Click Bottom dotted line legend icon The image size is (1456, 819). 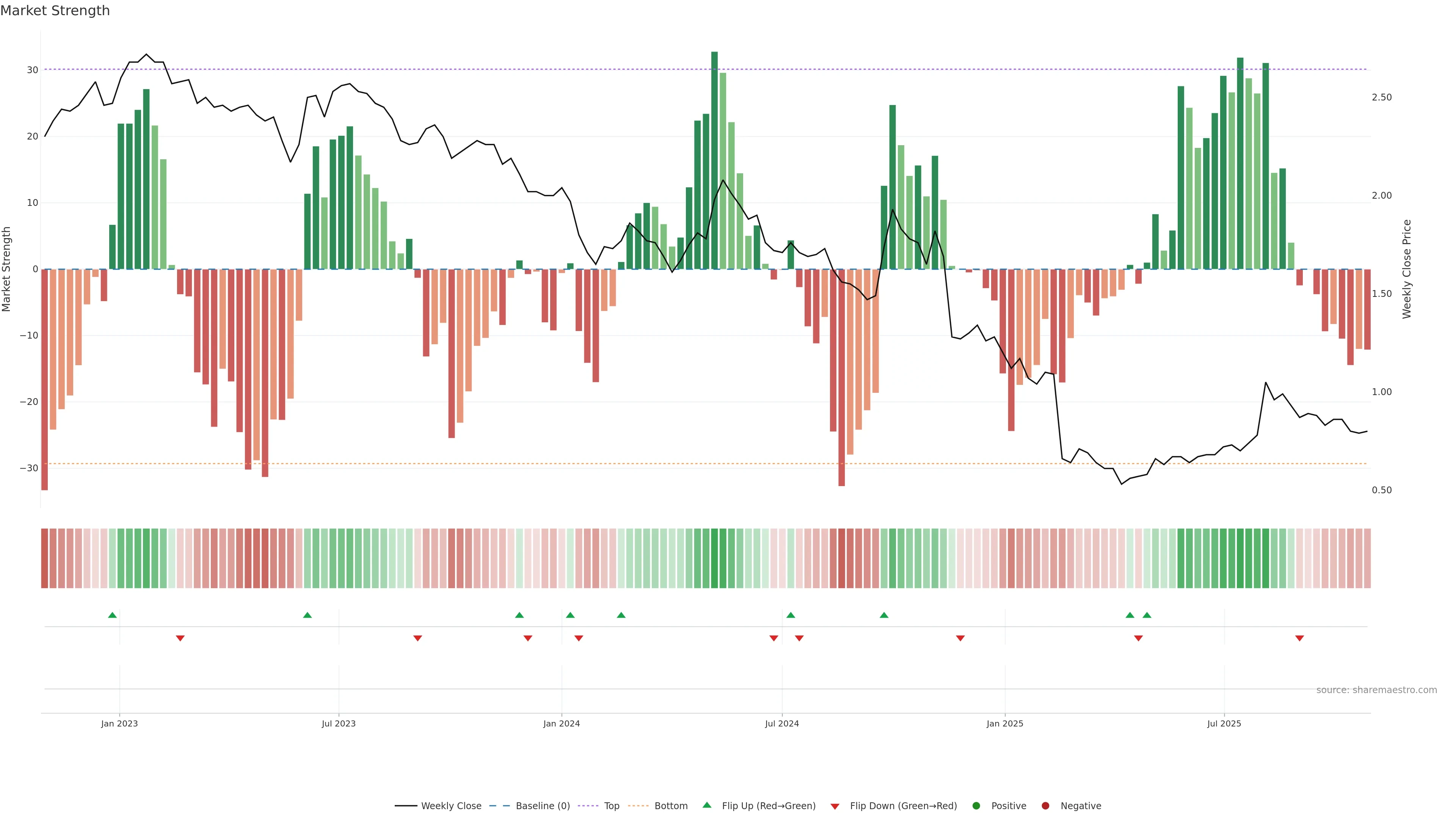pyautogui.click(x=638, y=806)
